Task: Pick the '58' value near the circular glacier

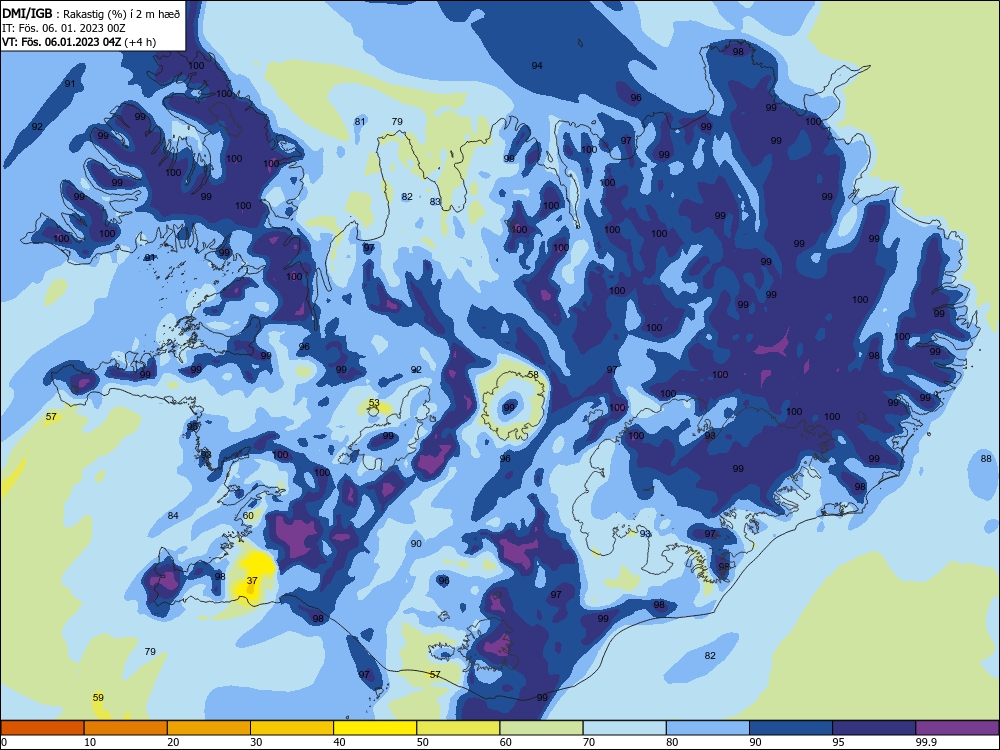Action: coord(533,374)
